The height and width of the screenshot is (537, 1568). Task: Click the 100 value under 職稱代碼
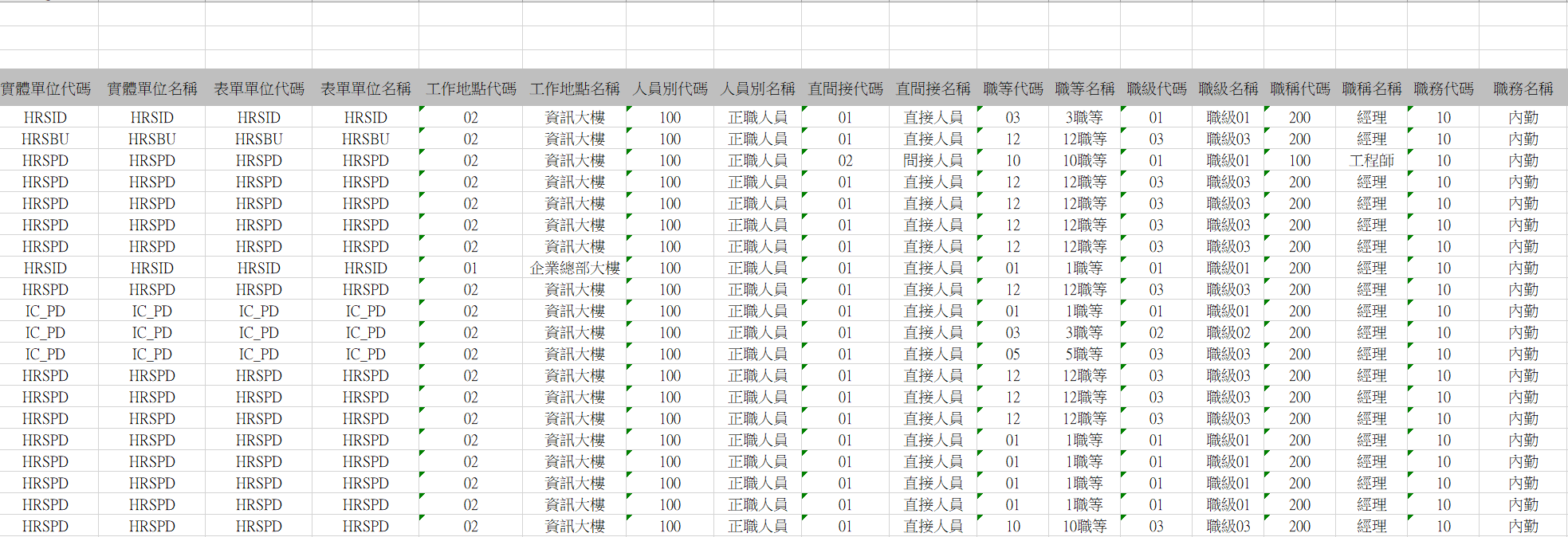point(1299,161)
